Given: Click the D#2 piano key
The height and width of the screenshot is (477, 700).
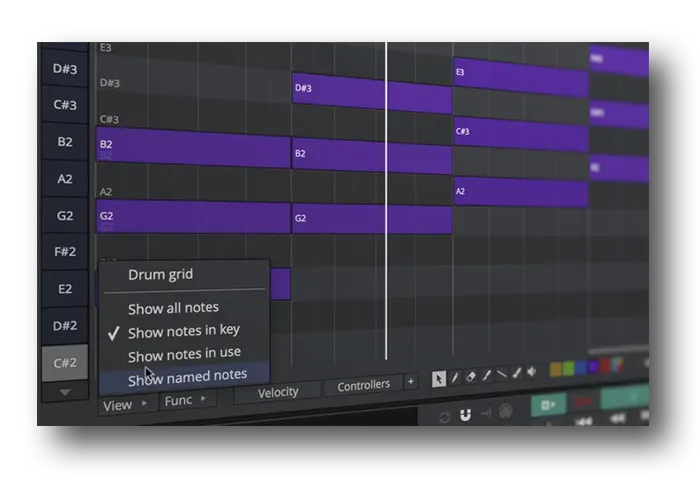Looking at the screenshot, I should pyautogui.click(x=65, y=326).
